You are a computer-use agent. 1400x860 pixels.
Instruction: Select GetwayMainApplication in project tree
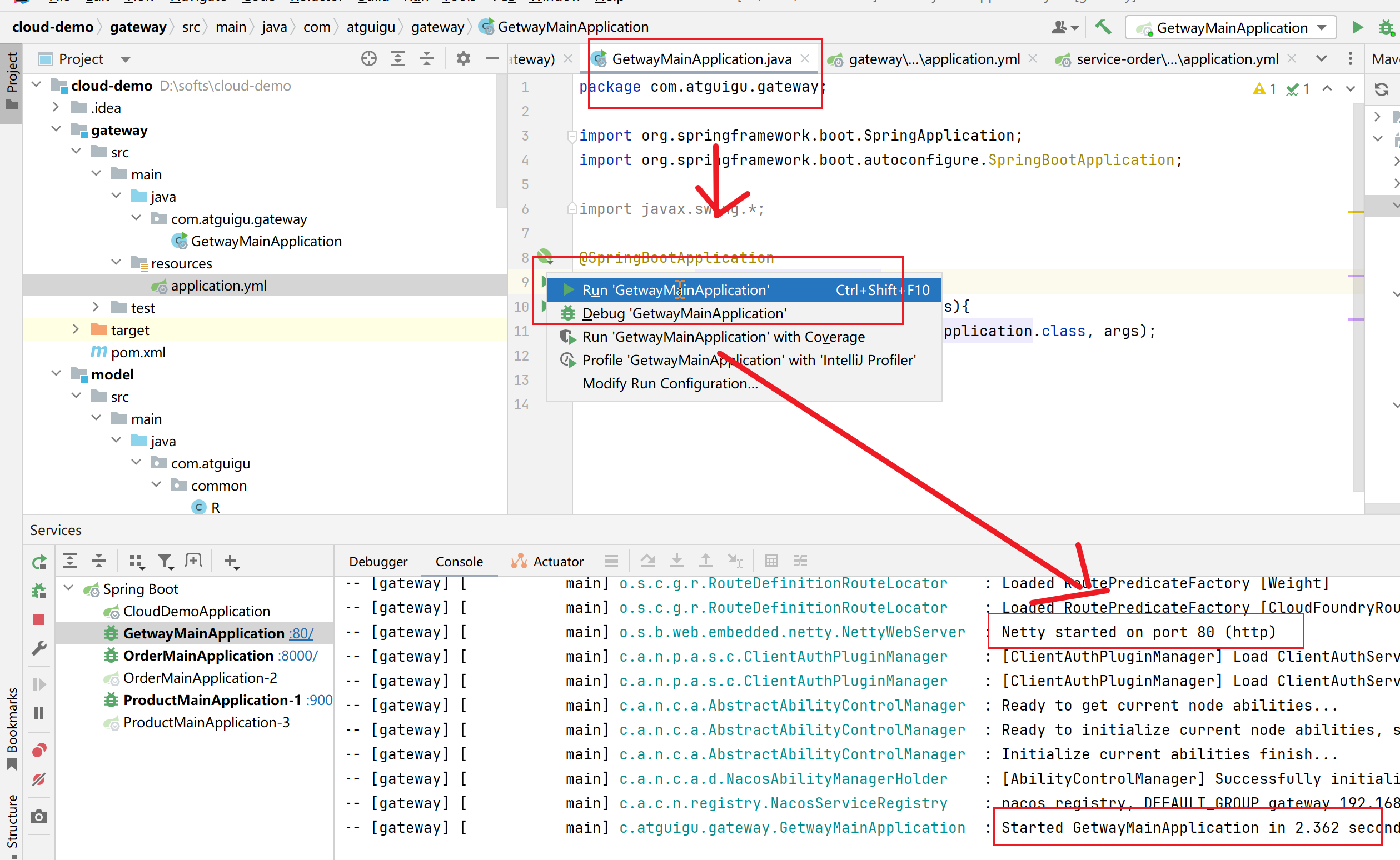click(266, 241)
